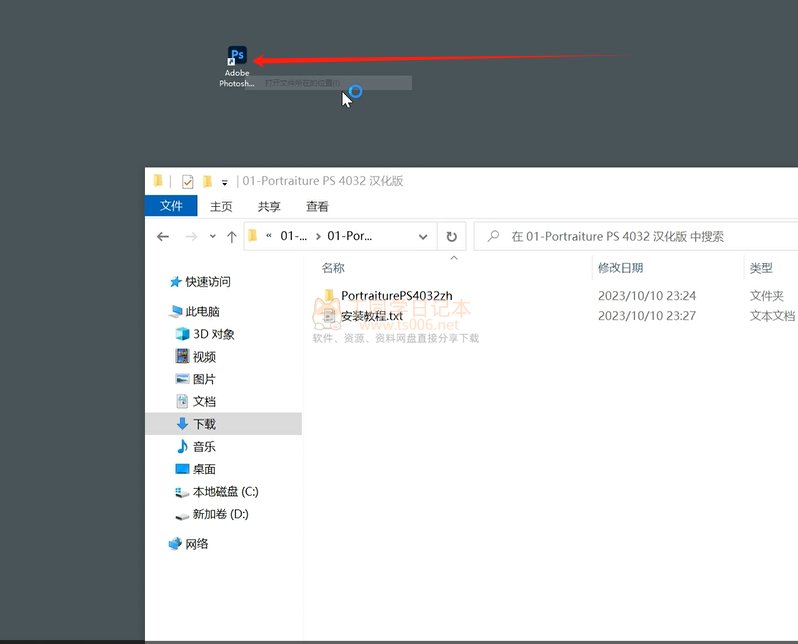Click the 3D 对象 sidebar item
The width and height of the screenshot is (798, 644).
point(213,334)
